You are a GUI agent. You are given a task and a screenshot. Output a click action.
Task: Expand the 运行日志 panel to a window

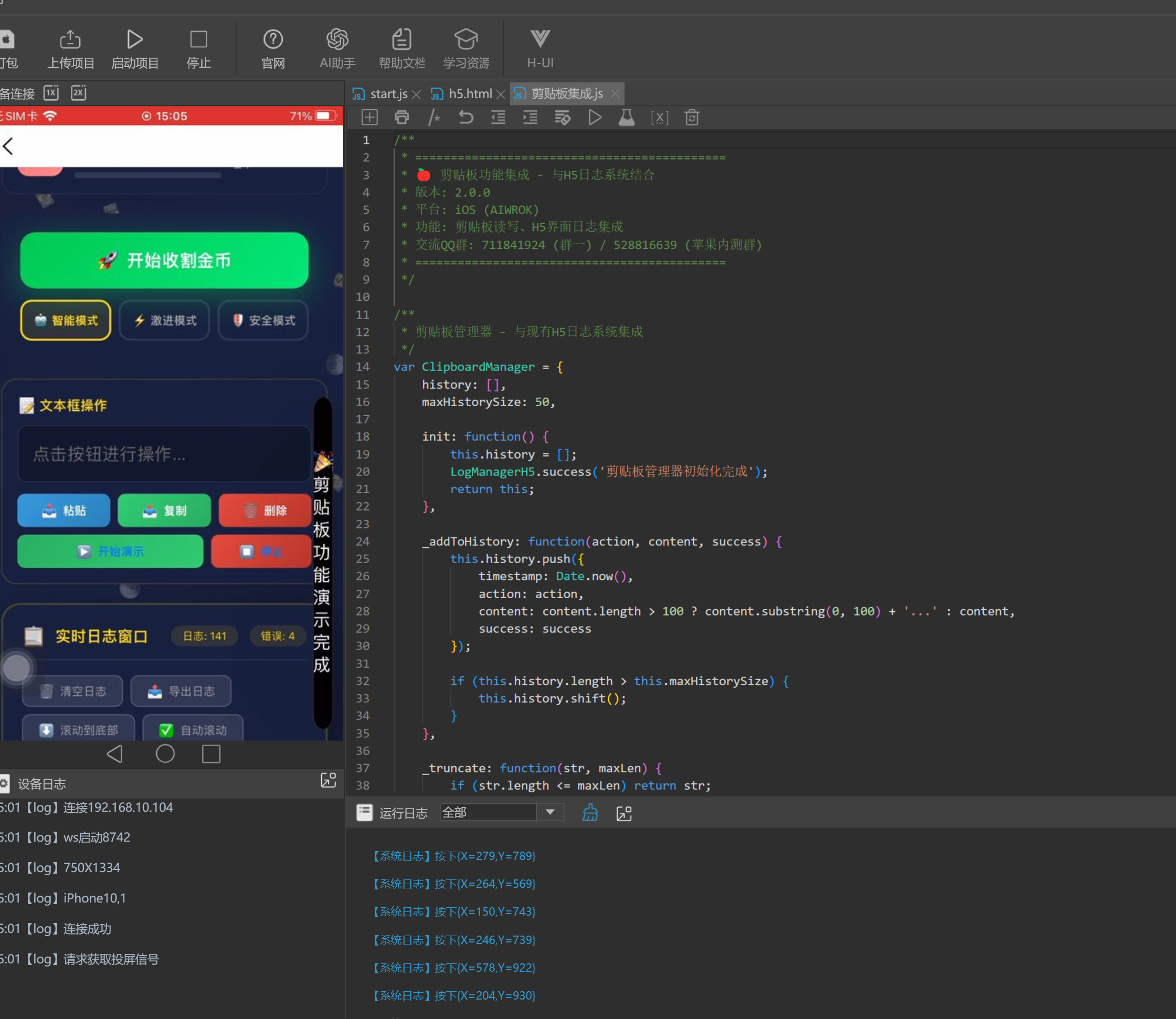[624, 813]
